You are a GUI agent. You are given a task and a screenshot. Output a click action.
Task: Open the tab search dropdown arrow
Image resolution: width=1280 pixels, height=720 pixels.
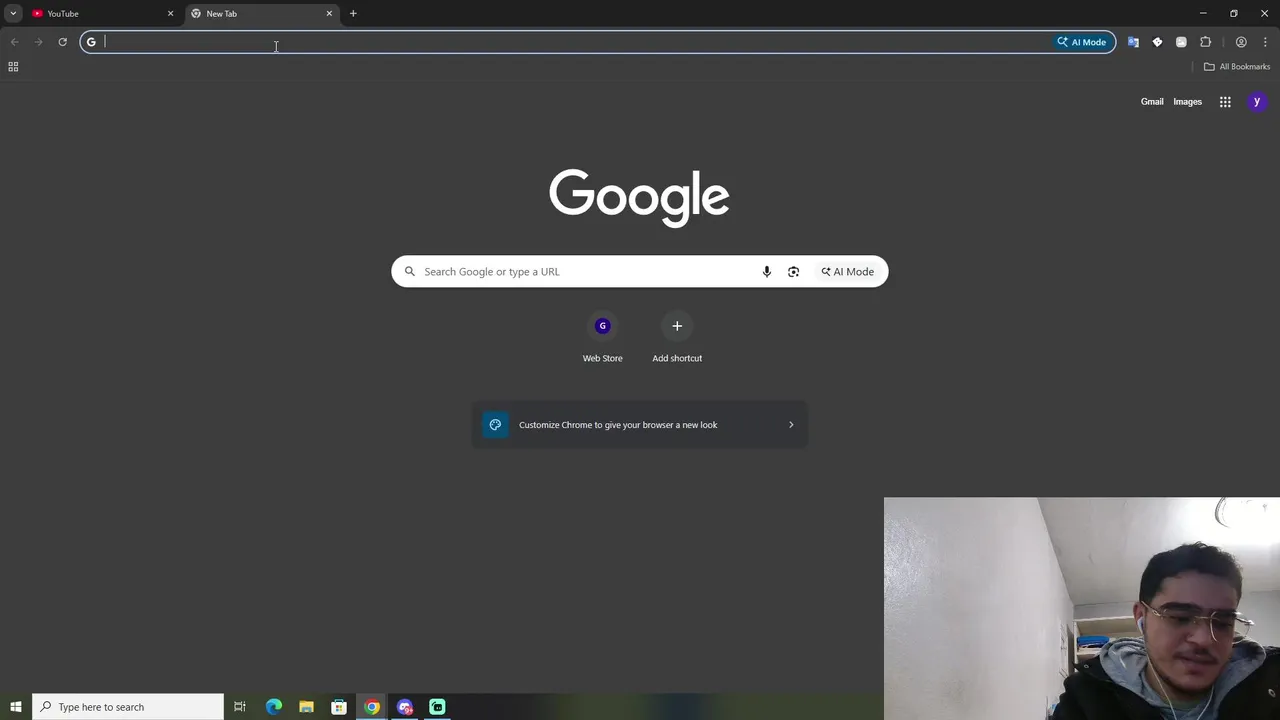pos(13,13)
